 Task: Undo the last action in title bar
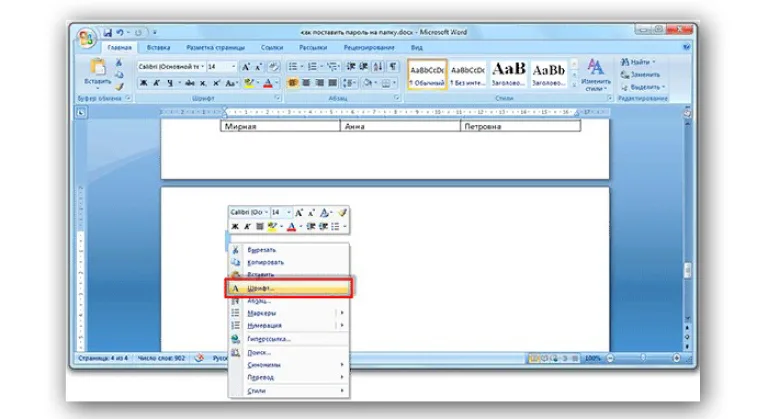click(120, 33)
